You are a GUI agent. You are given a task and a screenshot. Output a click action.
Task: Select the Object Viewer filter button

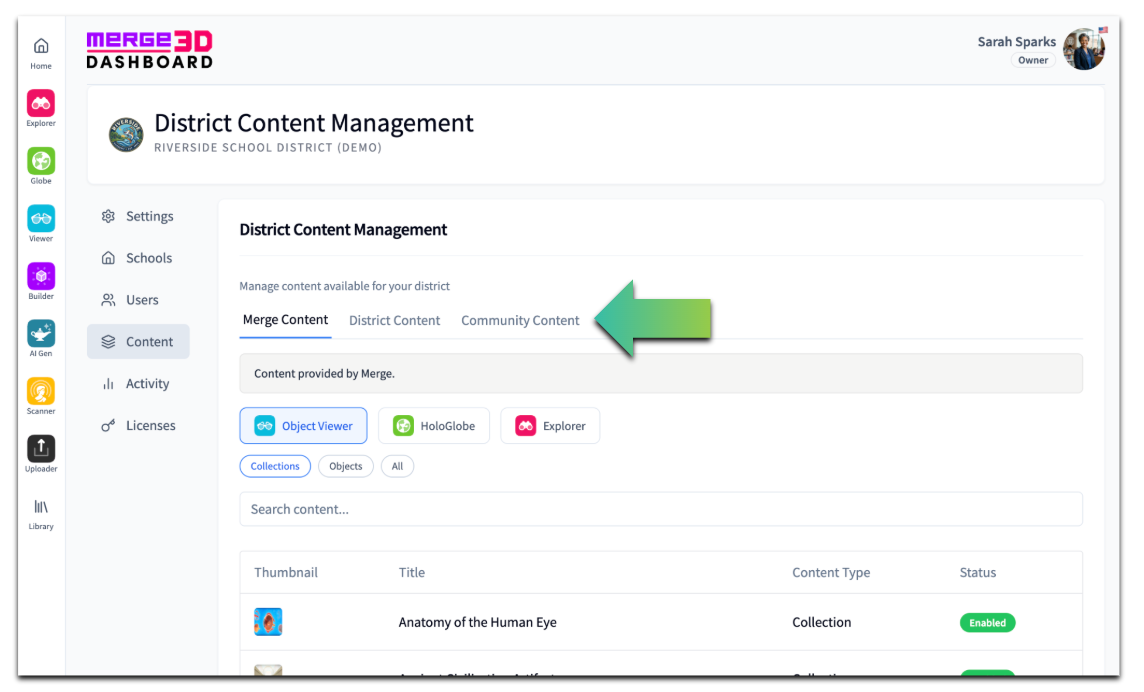pyautogui.click(x=304, y=426)
